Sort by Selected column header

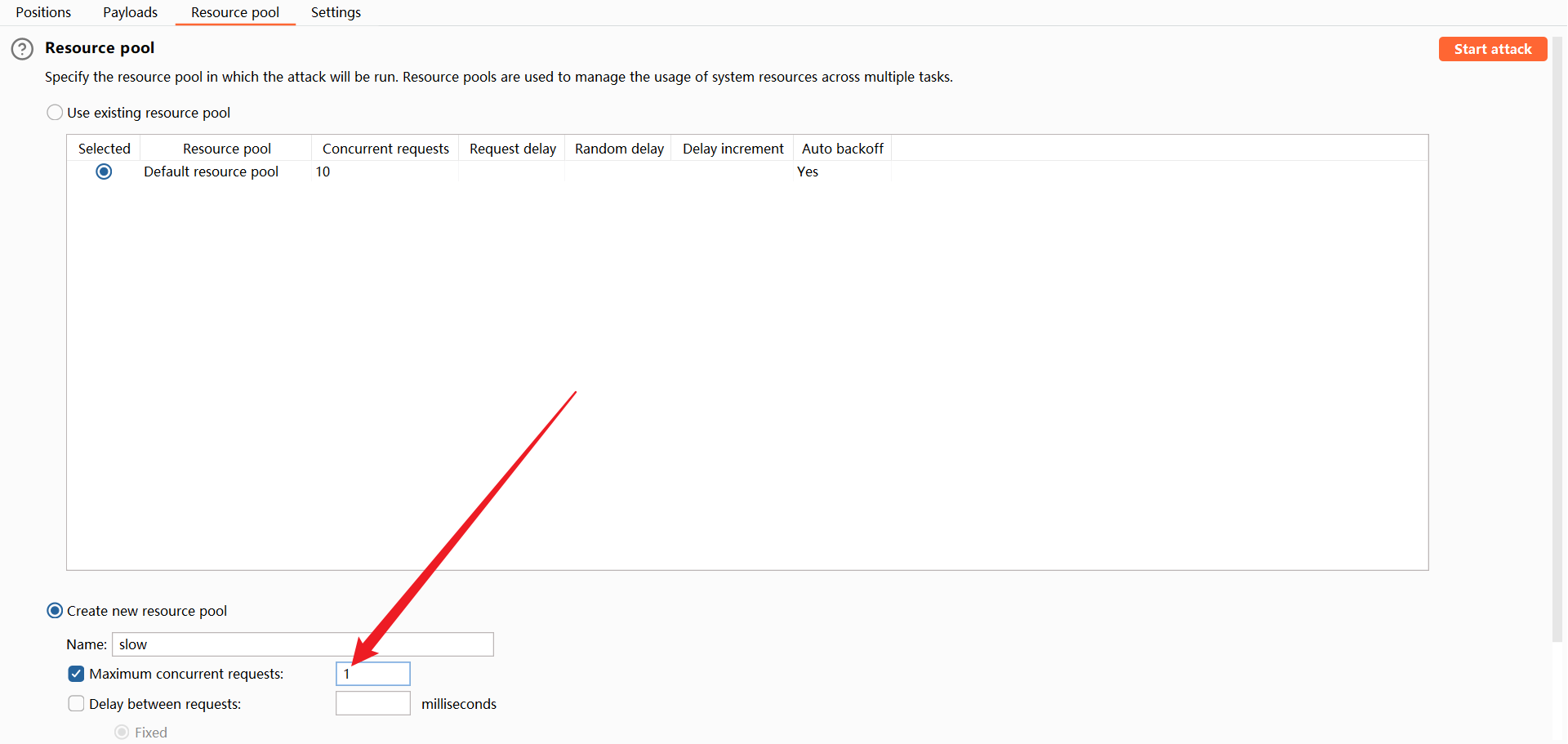click(105, 149)
